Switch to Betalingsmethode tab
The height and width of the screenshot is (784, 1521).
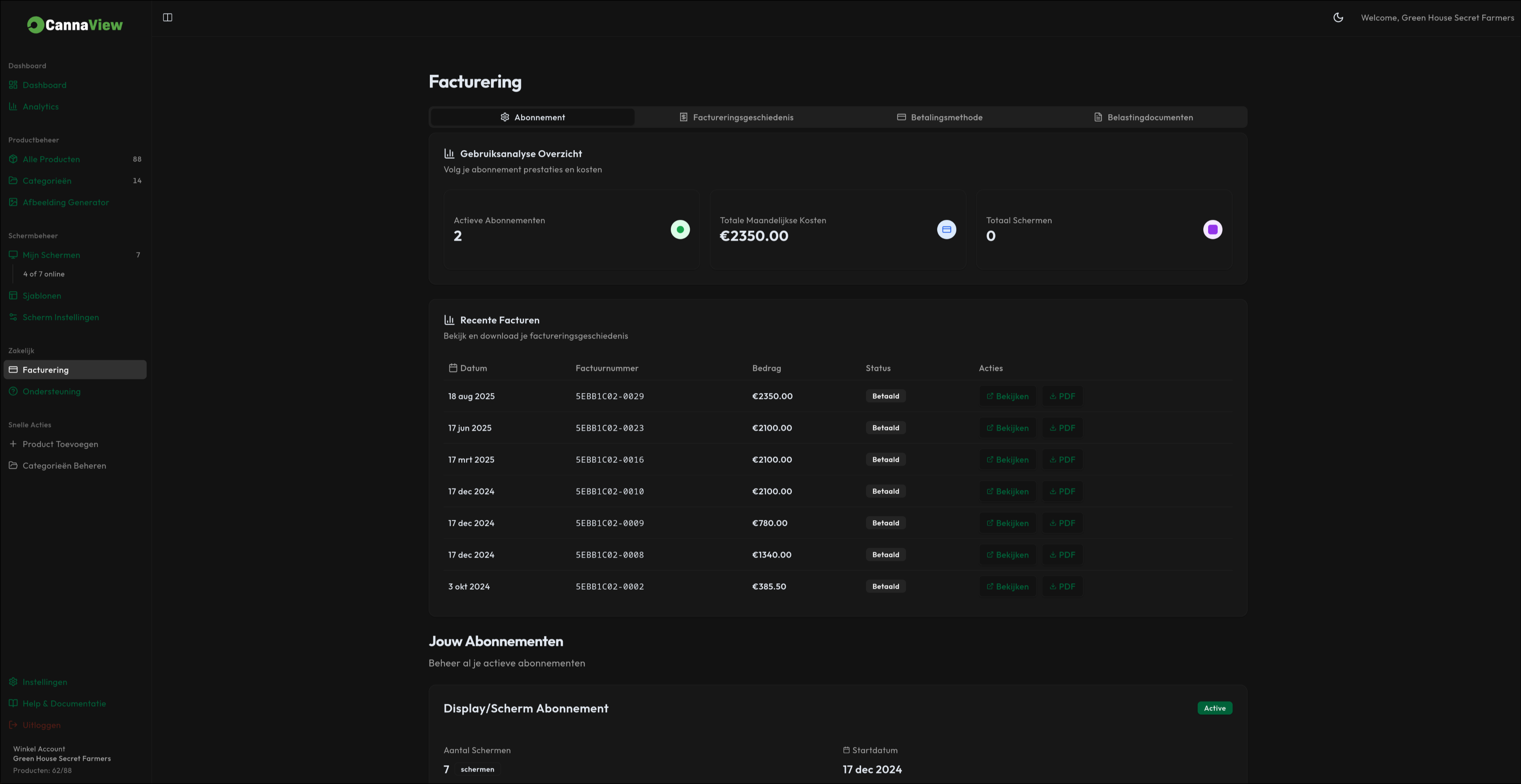click(x=939, y=117)
